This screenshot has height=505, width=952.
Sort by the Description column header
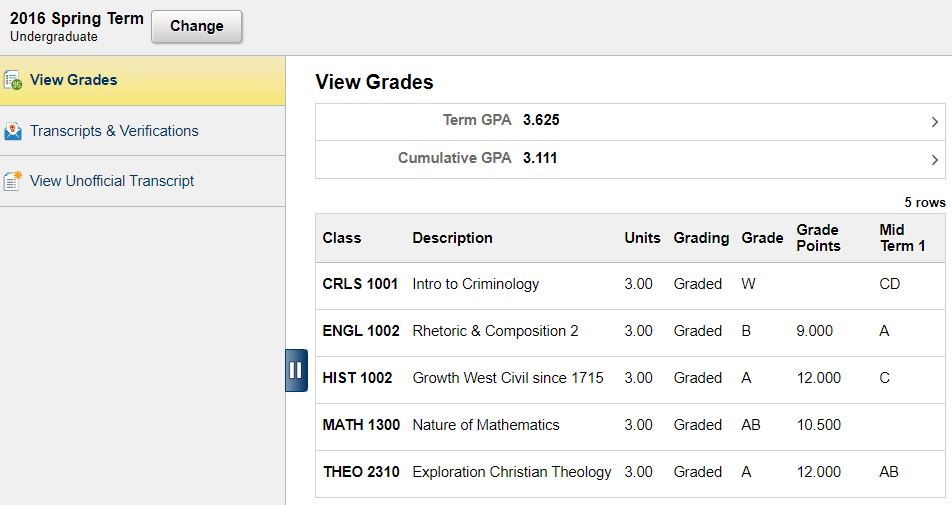(x=452, y=238)
